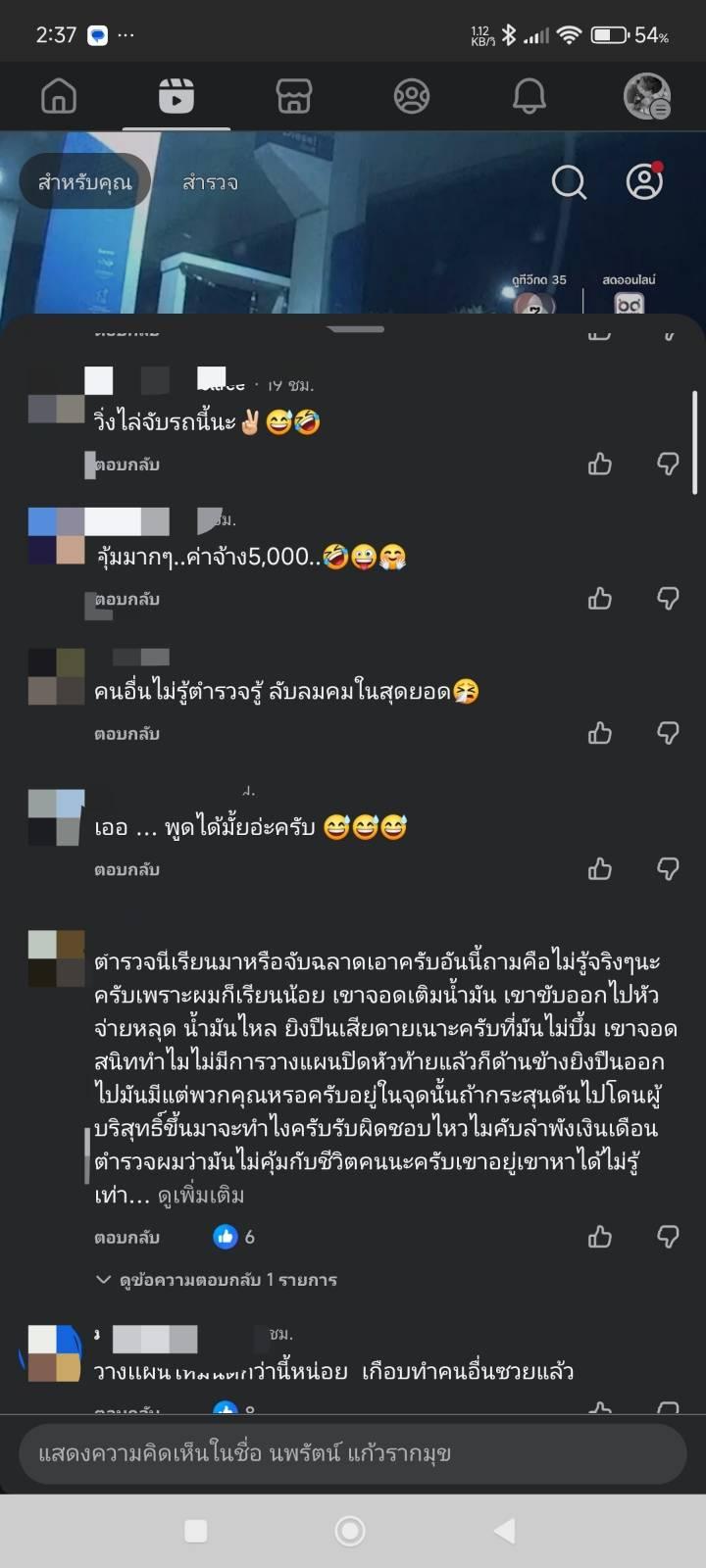Screen dimensions: 706x1568
Task: Focus the comment input field 'แสดงความคิดเห็นในชื่อ'
Action: (x=353, y=1453)
